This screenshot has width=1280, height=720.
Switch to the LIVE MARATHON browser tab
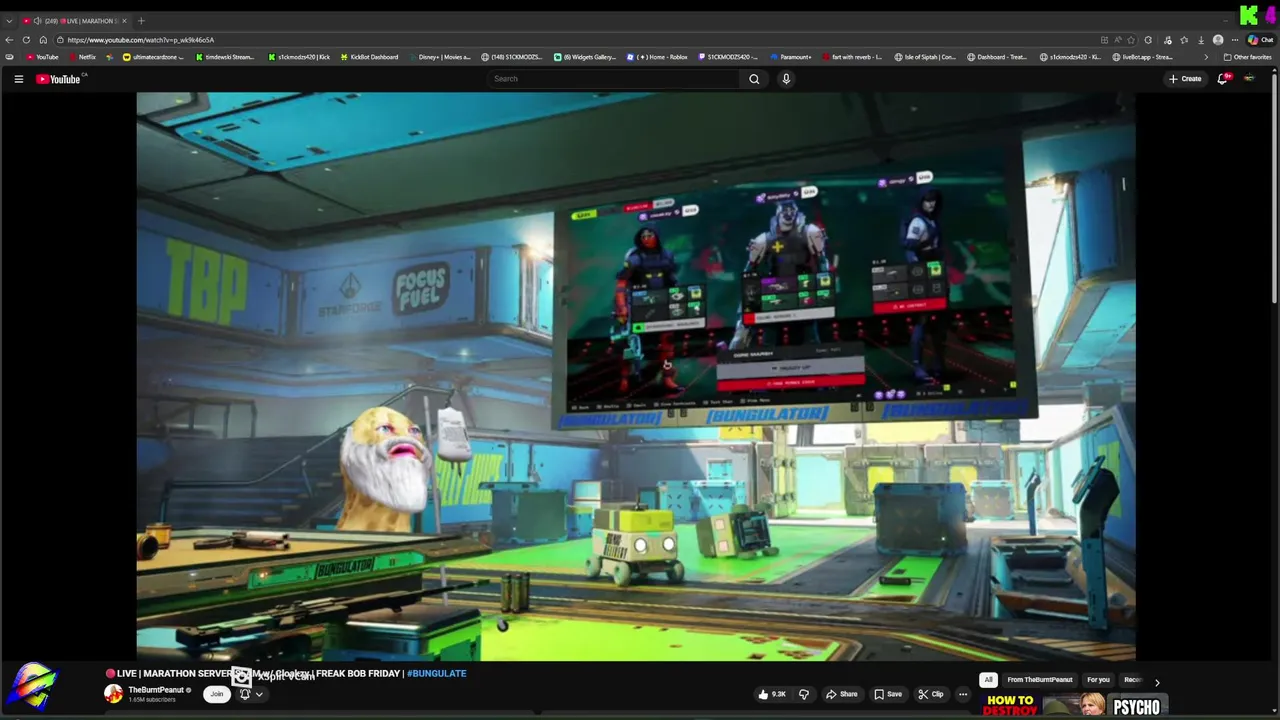pos(75,21)
